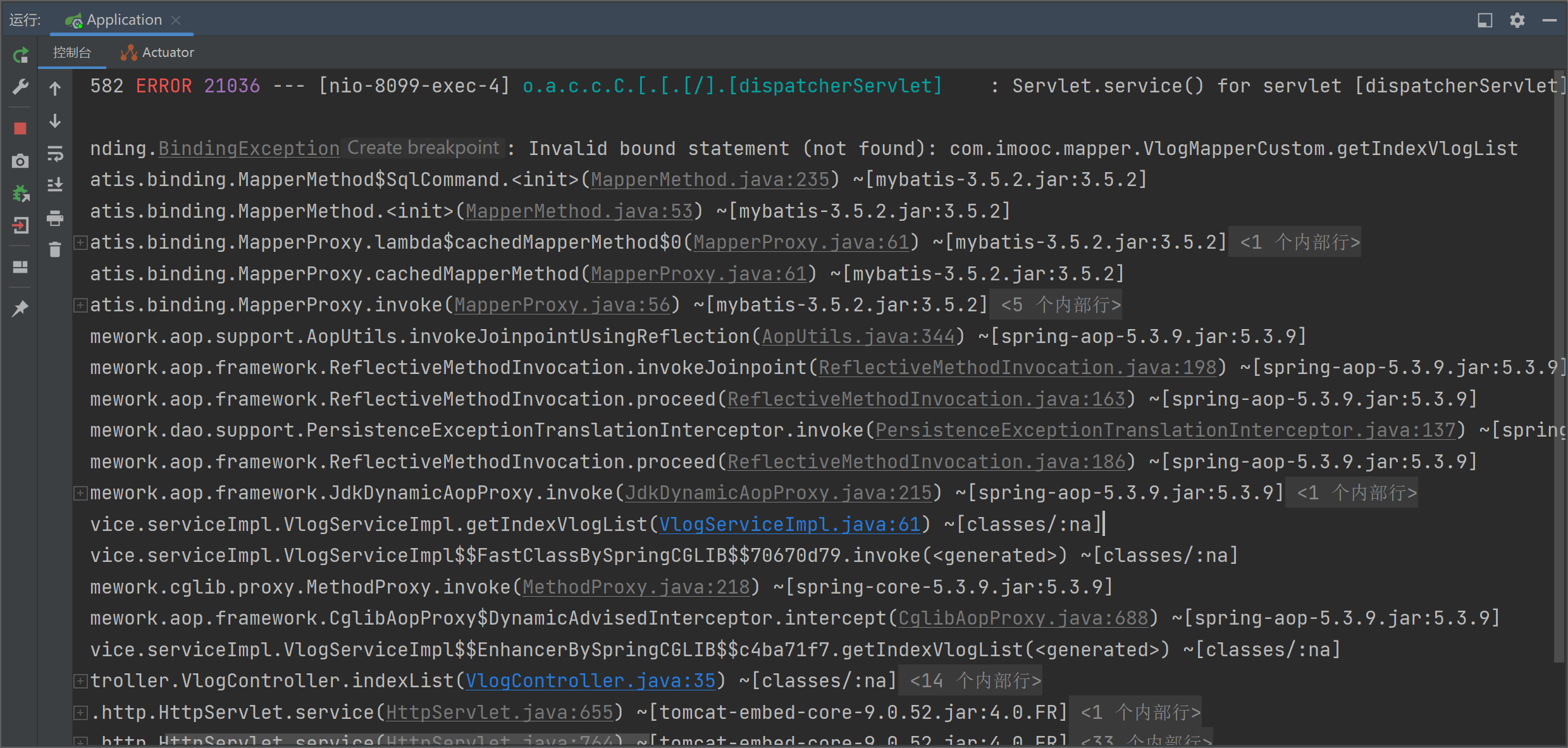1568x748 pixels.
Task: Click the Exit icon with red arrow
Action: 20,225
